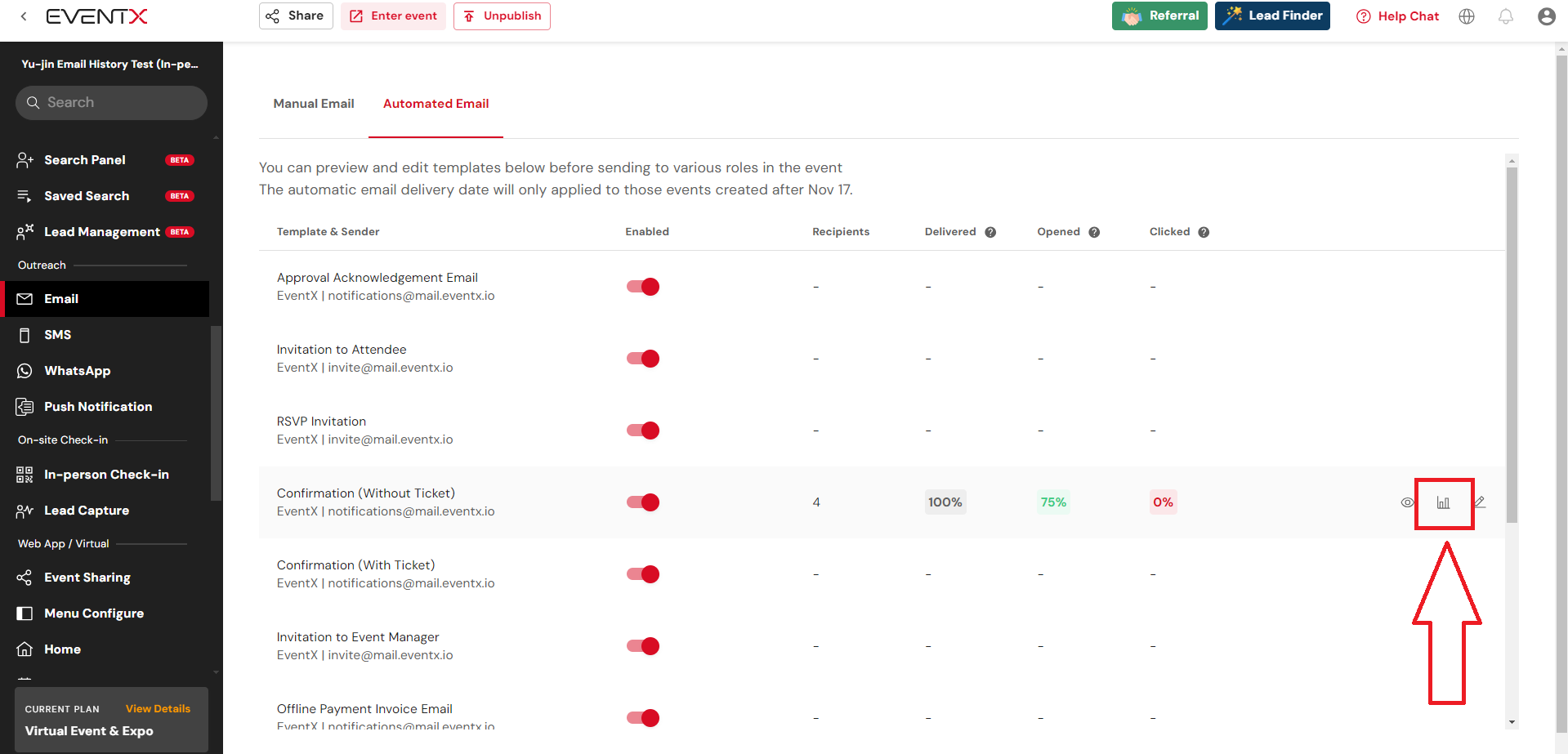Screen dimensions: 1568x754
Task: Toggle Confirmation (Without Ticket) enabled switch
Action: pos(643,502)
